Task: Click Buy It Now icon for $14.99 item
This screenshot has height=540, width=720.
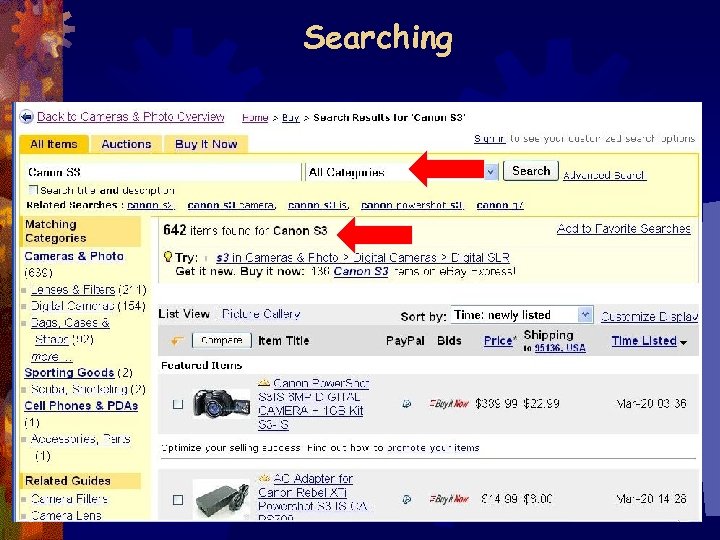Action: point(450,499)
